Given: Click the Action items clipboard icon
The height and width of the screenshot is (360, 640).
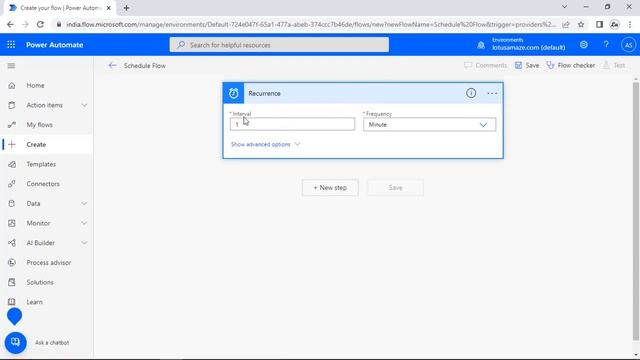Looking at the screenshot, I should (12, 105).
